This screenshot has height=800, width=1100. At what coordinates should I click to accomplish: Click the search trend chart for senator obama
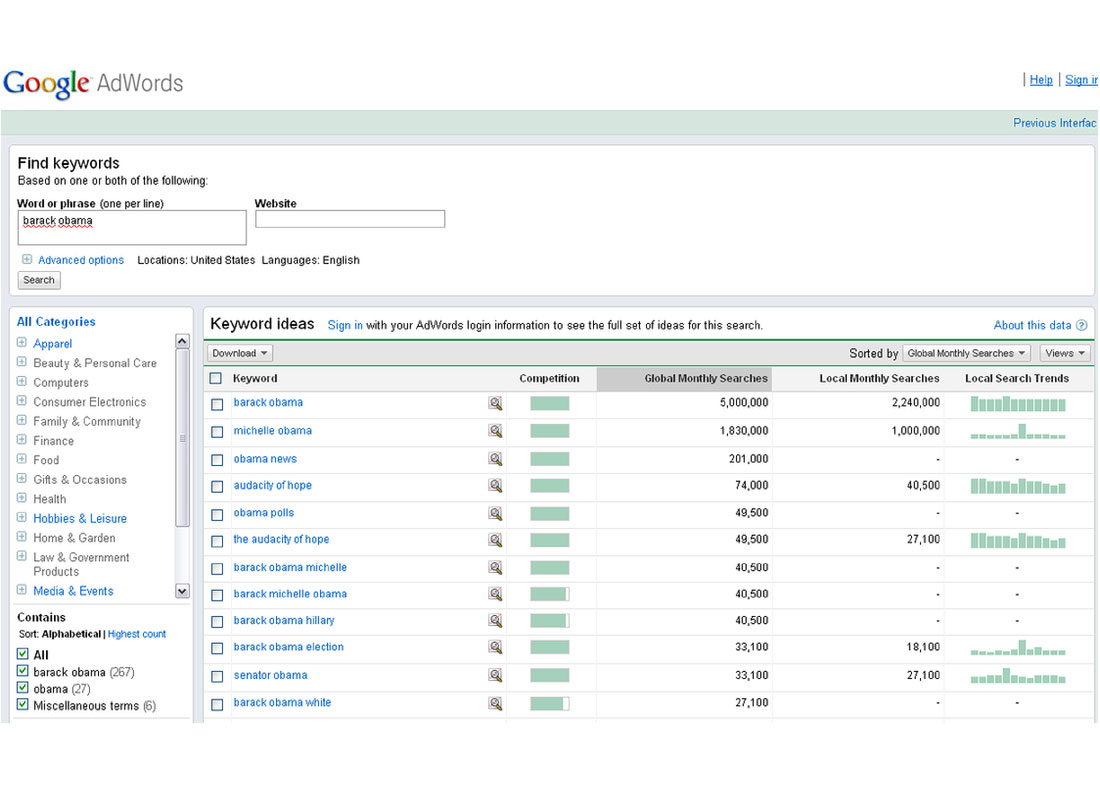(1018, 676)
